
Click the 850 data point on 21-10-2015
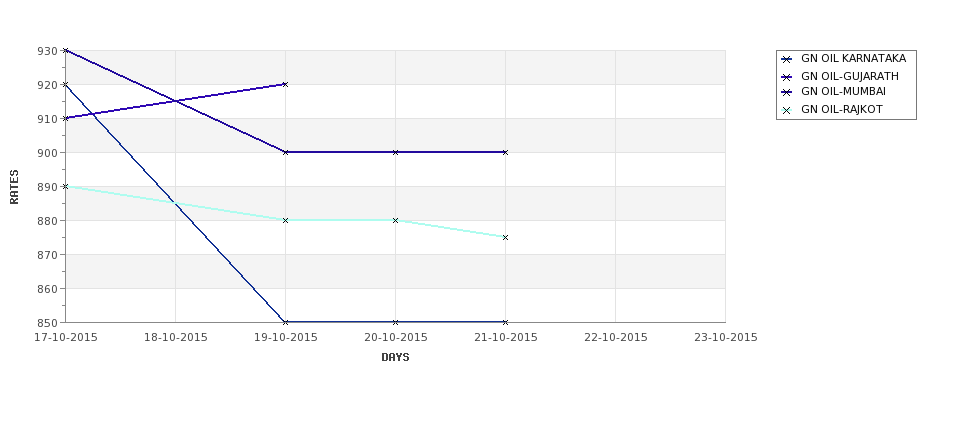coord(506,322)
